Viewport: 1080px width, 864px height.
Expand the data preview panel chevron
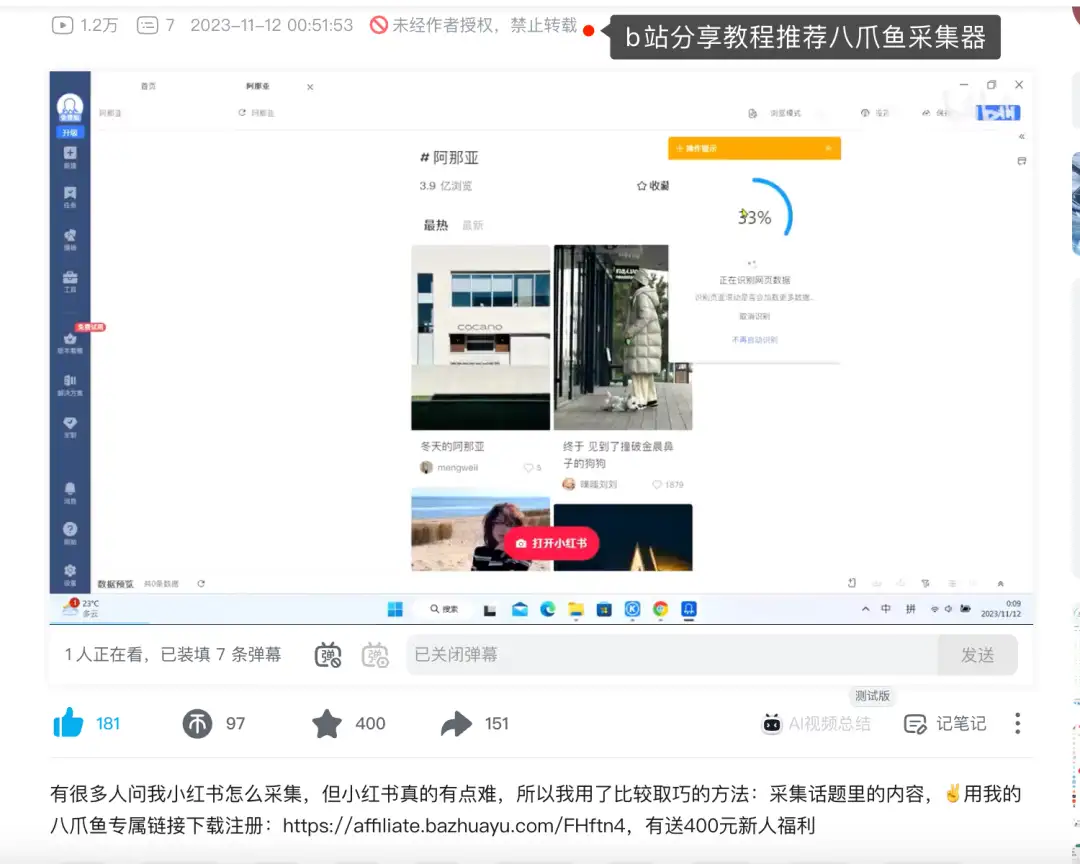1000,584
